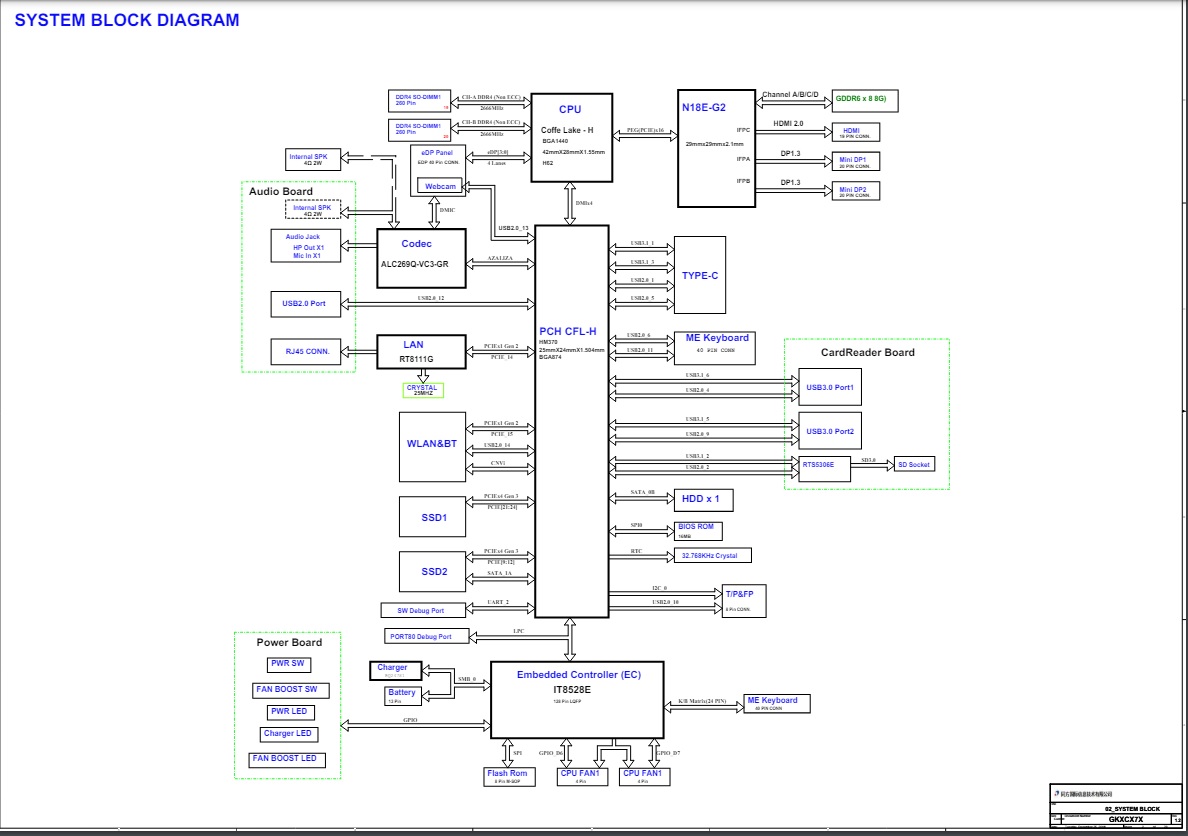Click the SD Socket box

[914, 465]
